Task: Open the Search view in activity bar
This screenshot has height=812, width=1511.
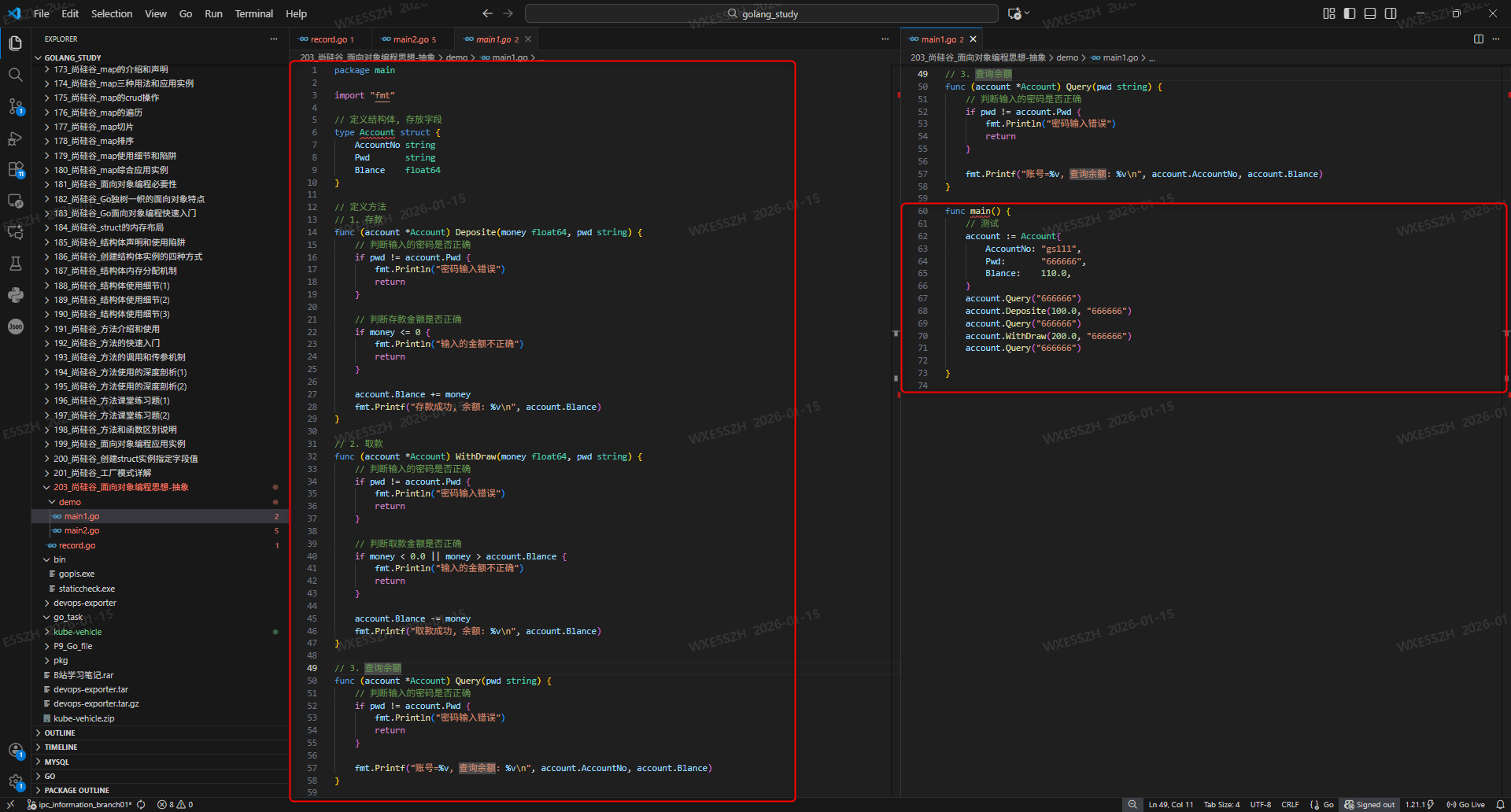Action: [x=15, y=75]
